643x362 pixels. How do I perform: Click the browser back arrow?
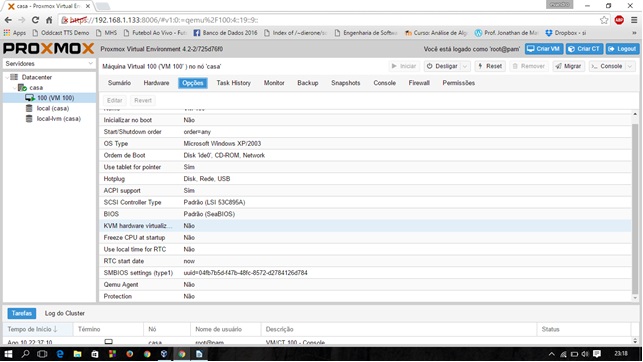tap(8, 20)
